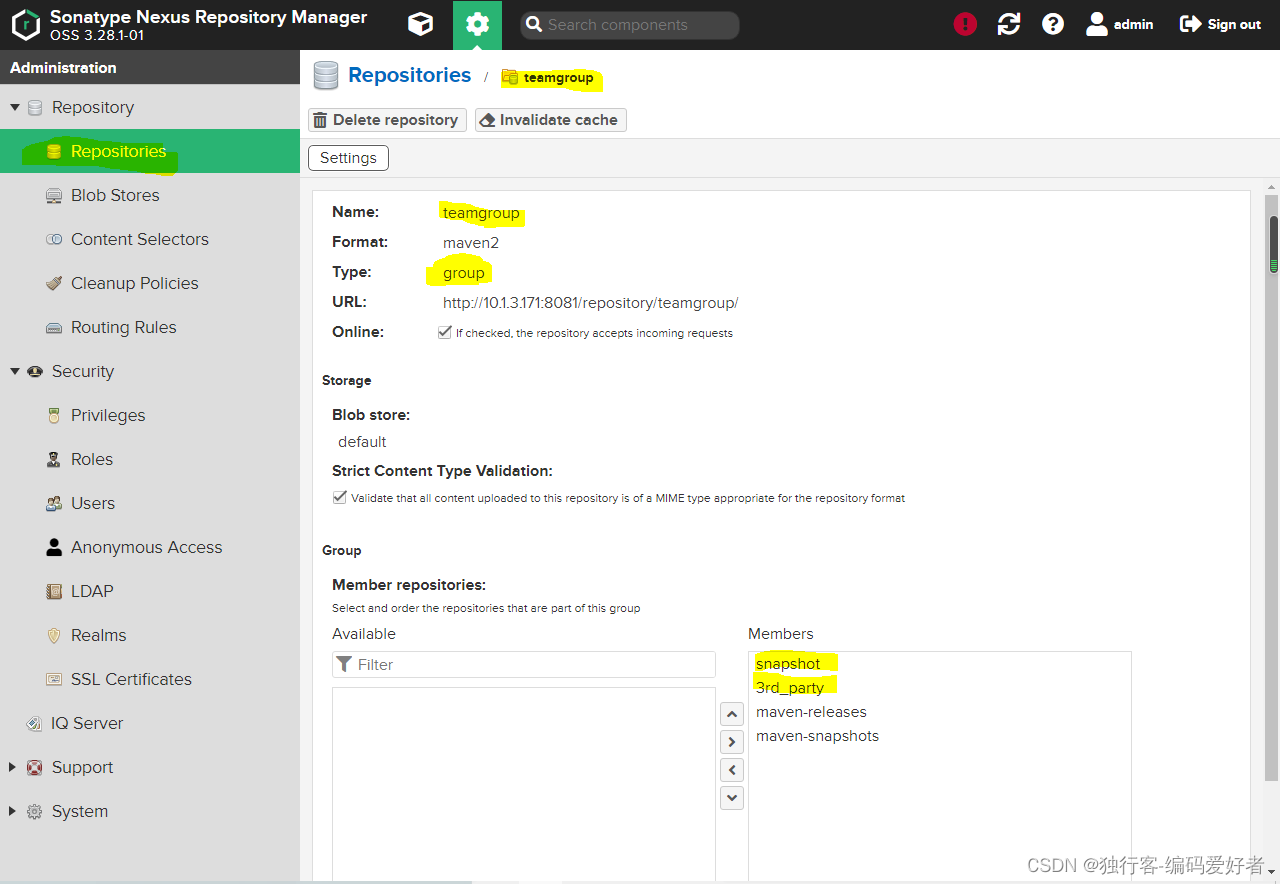Click the Administration settings gear icon
The width and height of the screenshot is (1280, 884).
[477, 23]
